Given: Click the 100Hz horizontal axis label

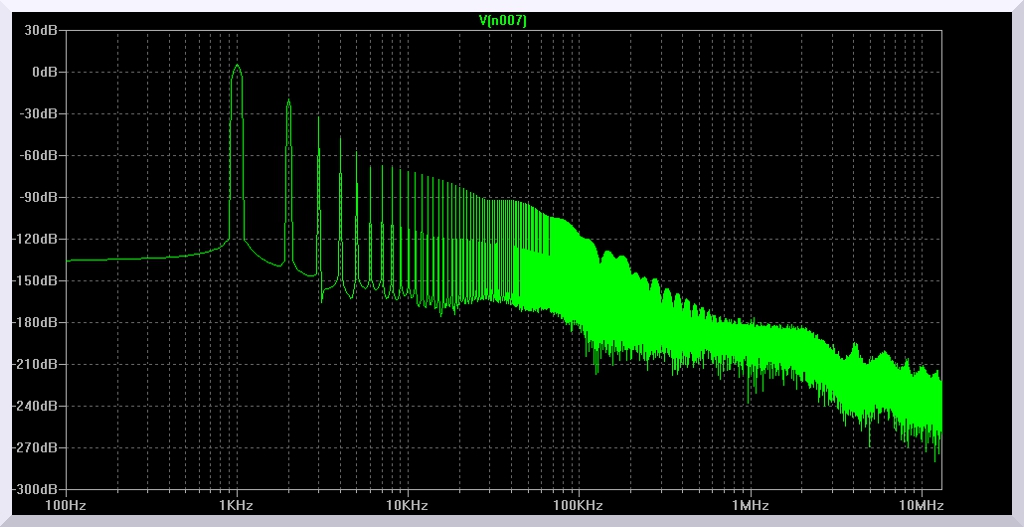Looking at the screenshot, I should tap(66, 506).
